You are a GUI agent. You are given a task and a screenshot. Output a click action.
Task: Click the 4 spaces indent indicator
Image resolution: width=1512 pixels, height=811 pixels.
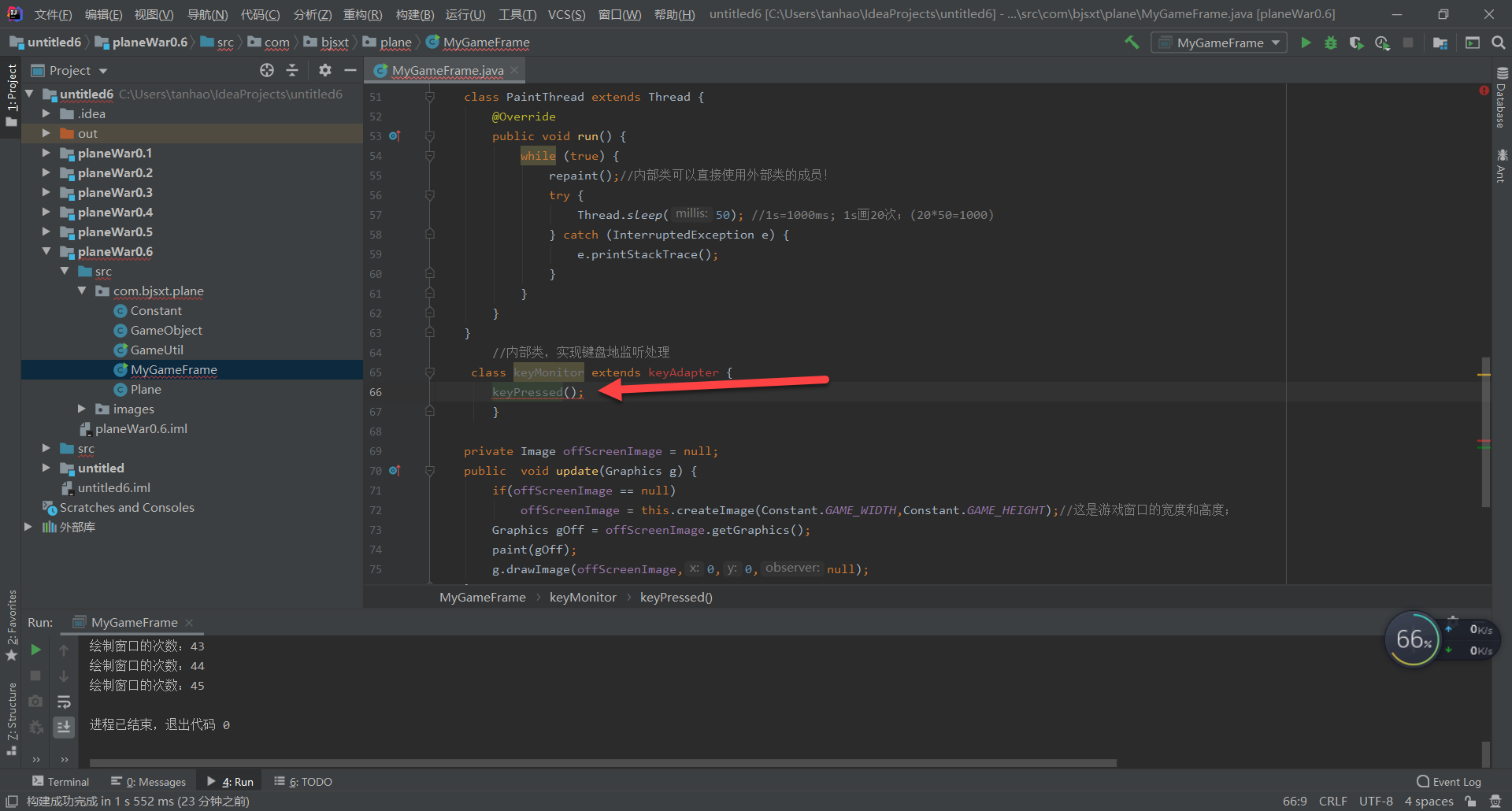[x=1429, y=801]
